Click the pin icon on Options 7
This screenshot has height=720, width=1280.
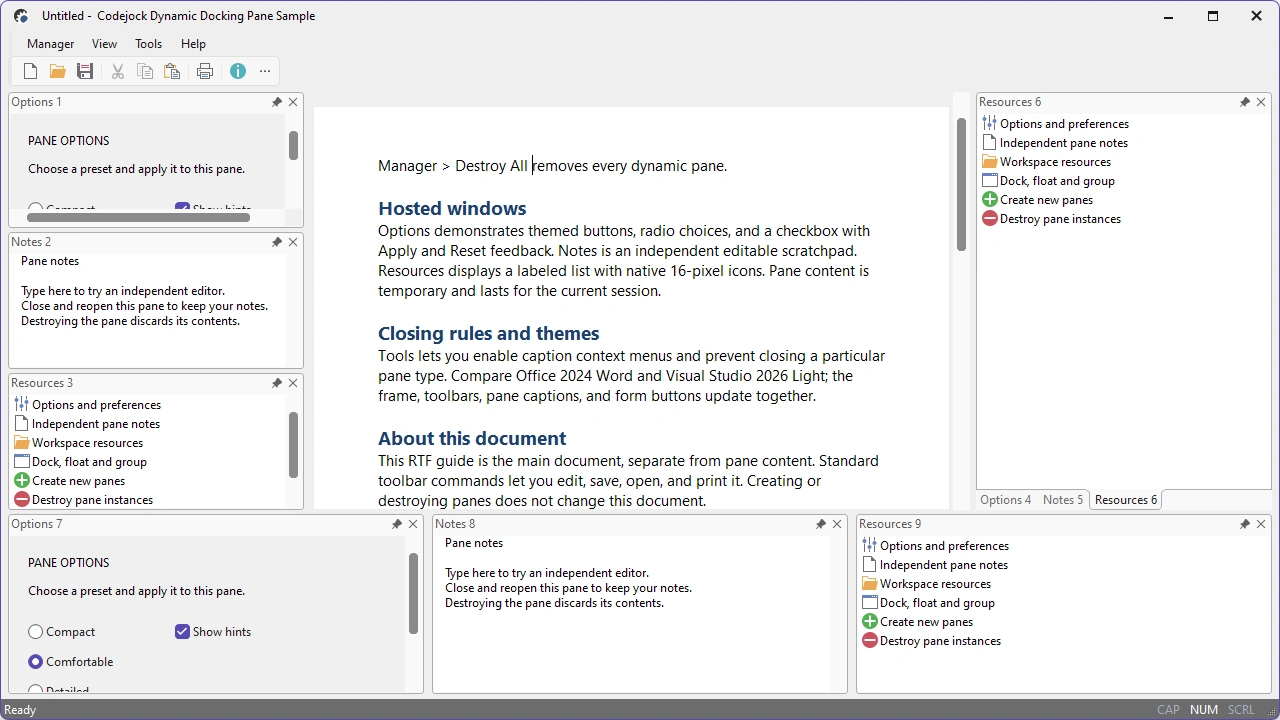point(397,524)
